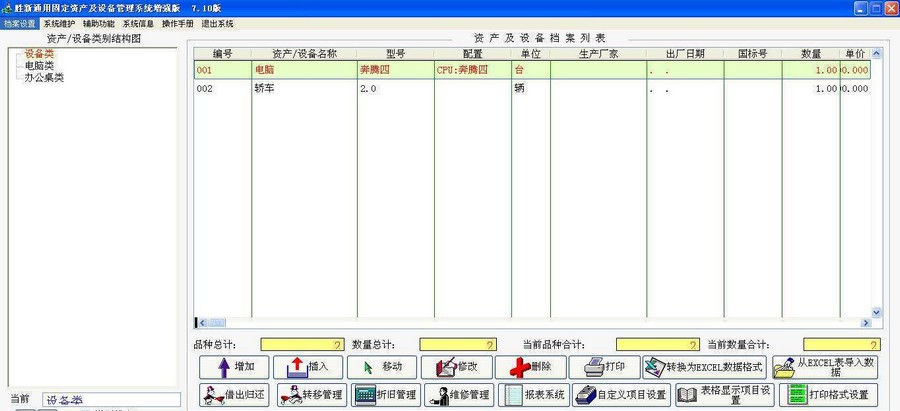This screenshot has height=411, width=900.
Task: Click the 插入 (insert) button
Action: 308,367
